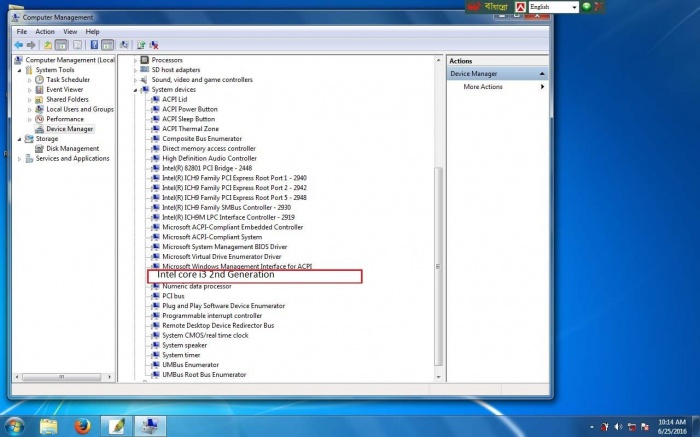Select ACPI Sleep Button device
The image size is (700, 437).
[x=188, y=119]
